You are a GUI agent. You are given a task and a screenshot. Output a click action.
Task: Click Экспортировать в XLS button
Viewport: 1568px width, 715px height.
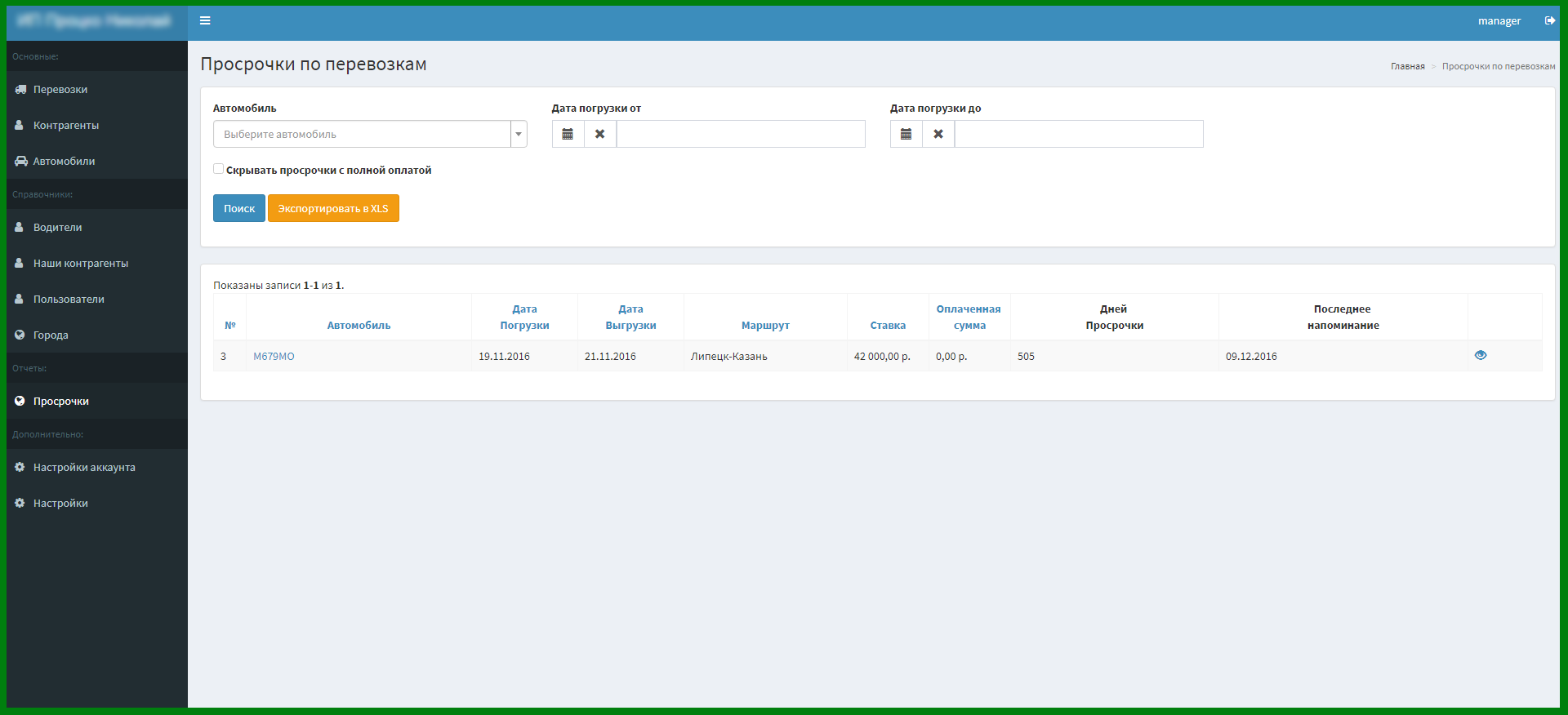pyautogui.click(x=333, y=208)
